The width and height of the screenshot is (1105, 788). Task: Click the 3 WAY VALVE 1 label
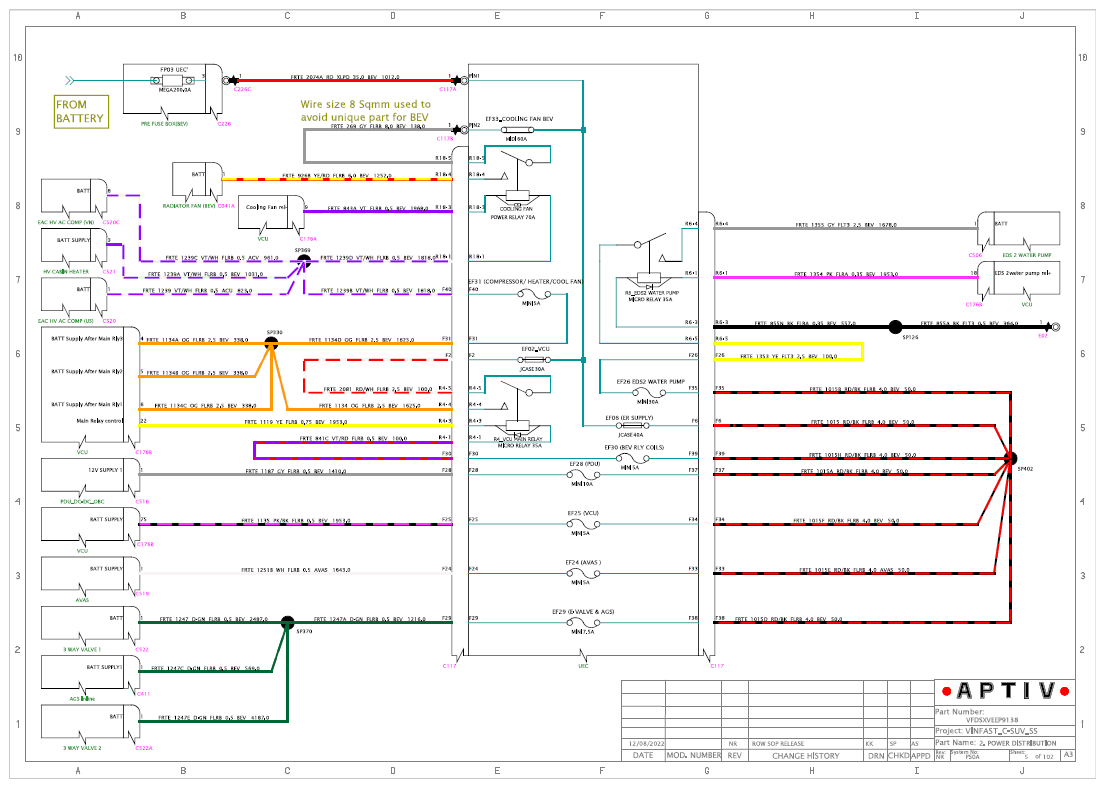82,650
